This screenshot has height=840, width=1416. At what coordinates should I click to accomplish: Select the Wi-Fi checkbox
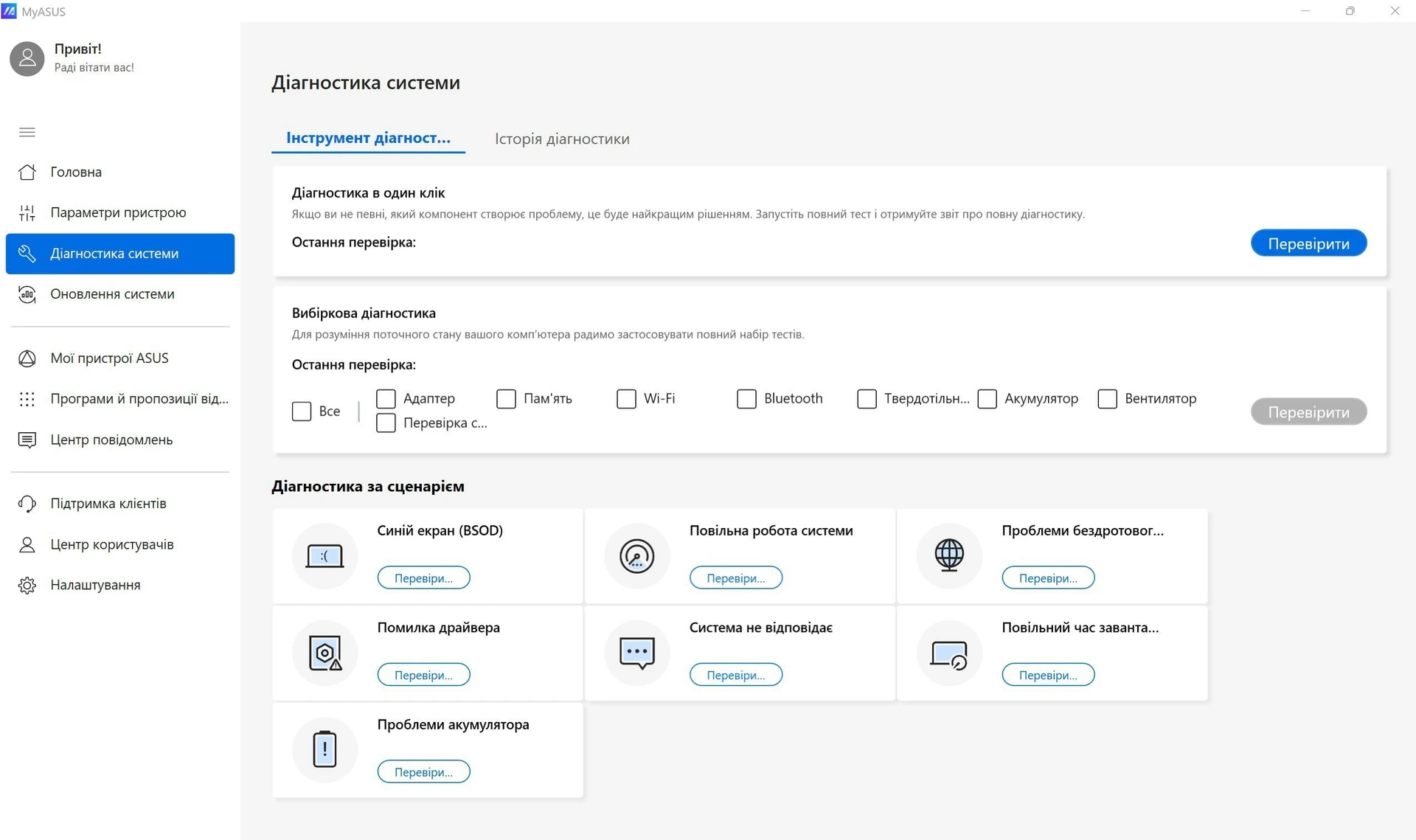(x=626, y=398)
